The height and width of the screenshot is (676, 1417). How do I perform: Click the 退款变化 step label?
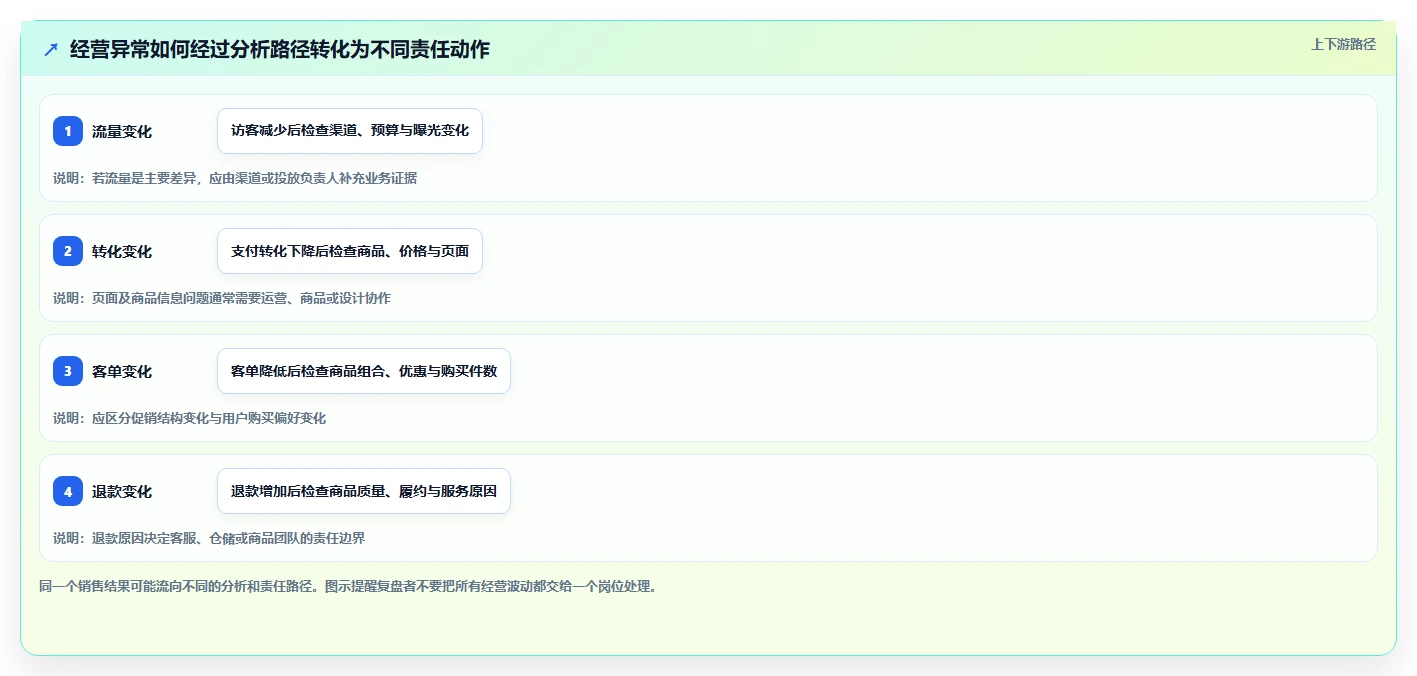122,491
